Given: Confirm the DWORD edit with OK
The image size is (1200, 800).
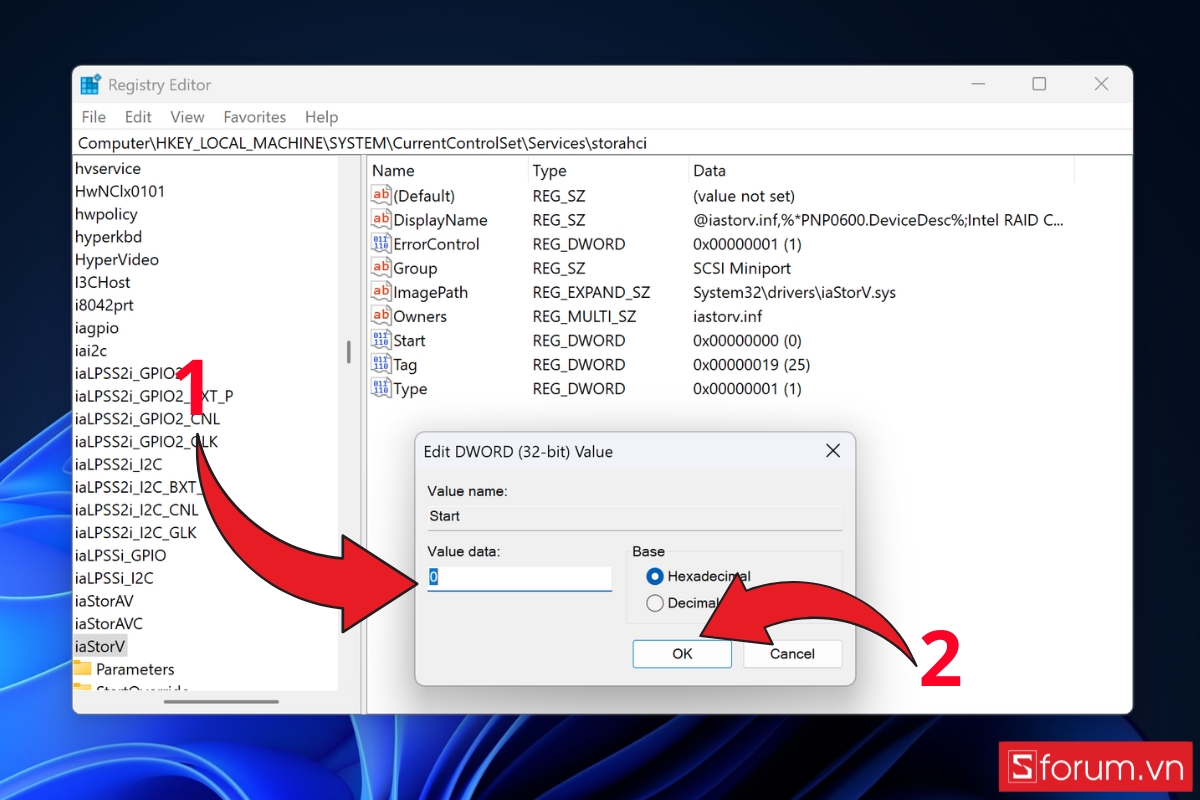Looking at the screenshot, I should (682, 654).
